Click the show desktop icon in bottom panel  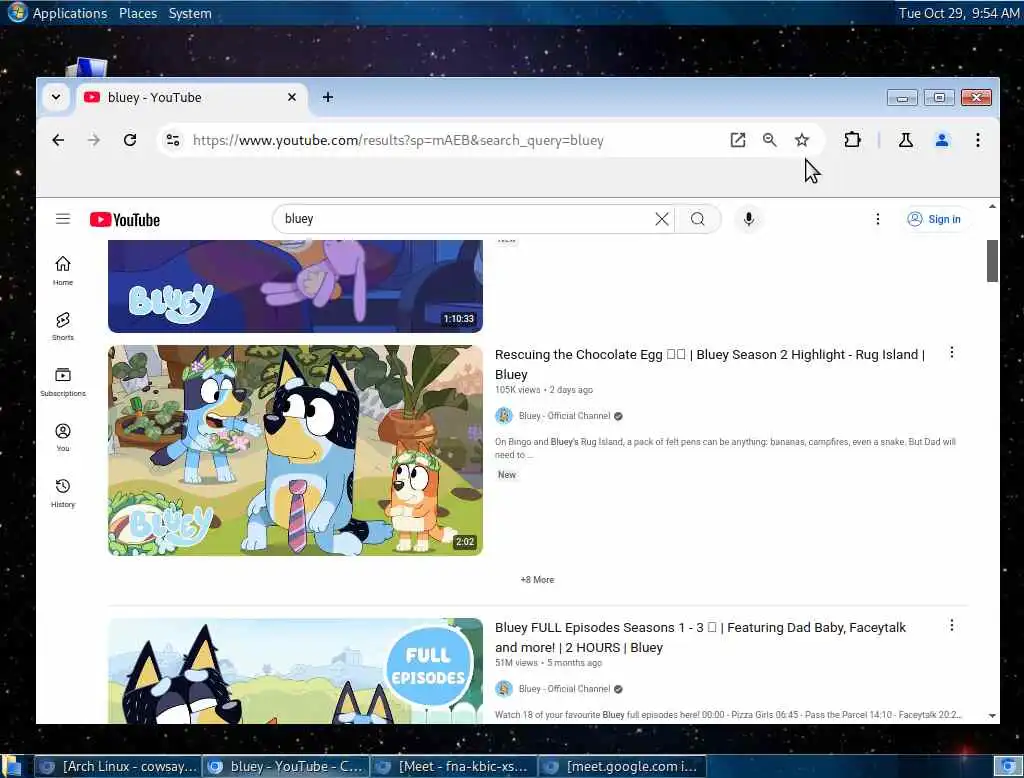click(x=12, y=766)
